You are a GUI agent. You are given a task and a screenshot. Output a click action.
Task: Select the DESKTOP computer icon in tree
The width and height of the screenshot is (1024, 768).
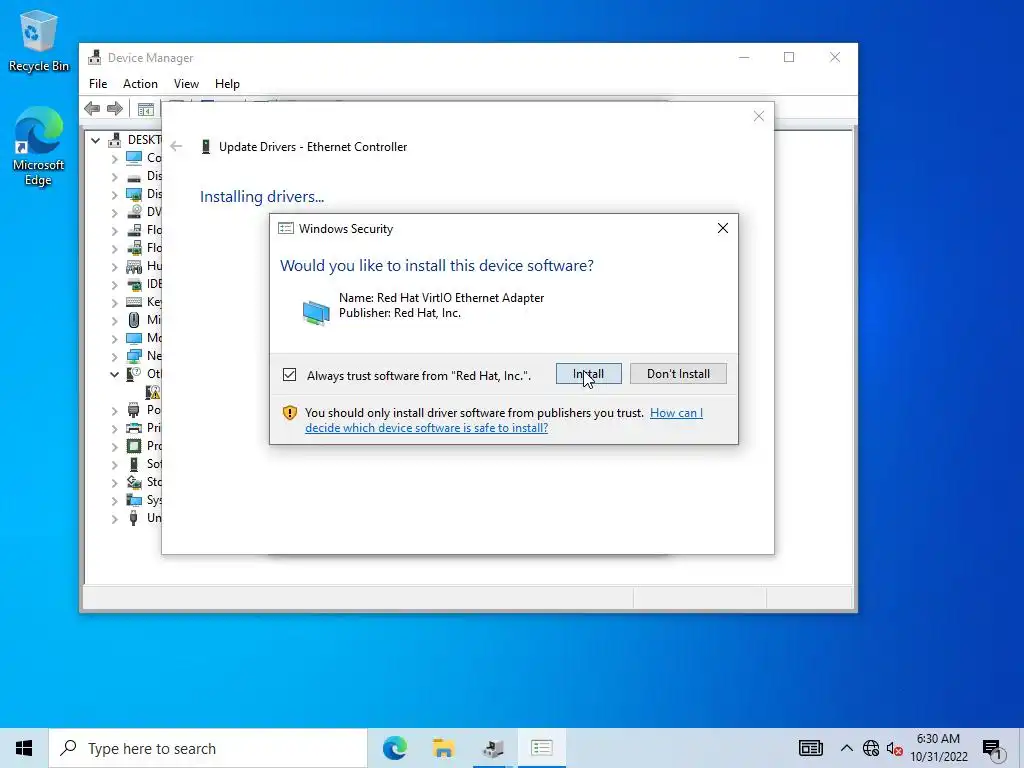pyautogui.click(x=115, y=140)
